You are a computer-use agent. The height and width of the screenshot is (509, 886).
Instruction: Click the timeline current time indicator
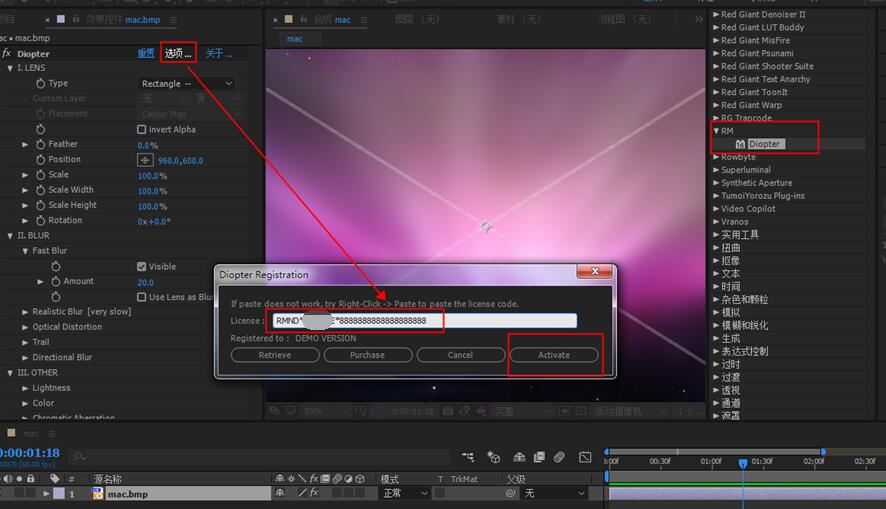[742, 463]
